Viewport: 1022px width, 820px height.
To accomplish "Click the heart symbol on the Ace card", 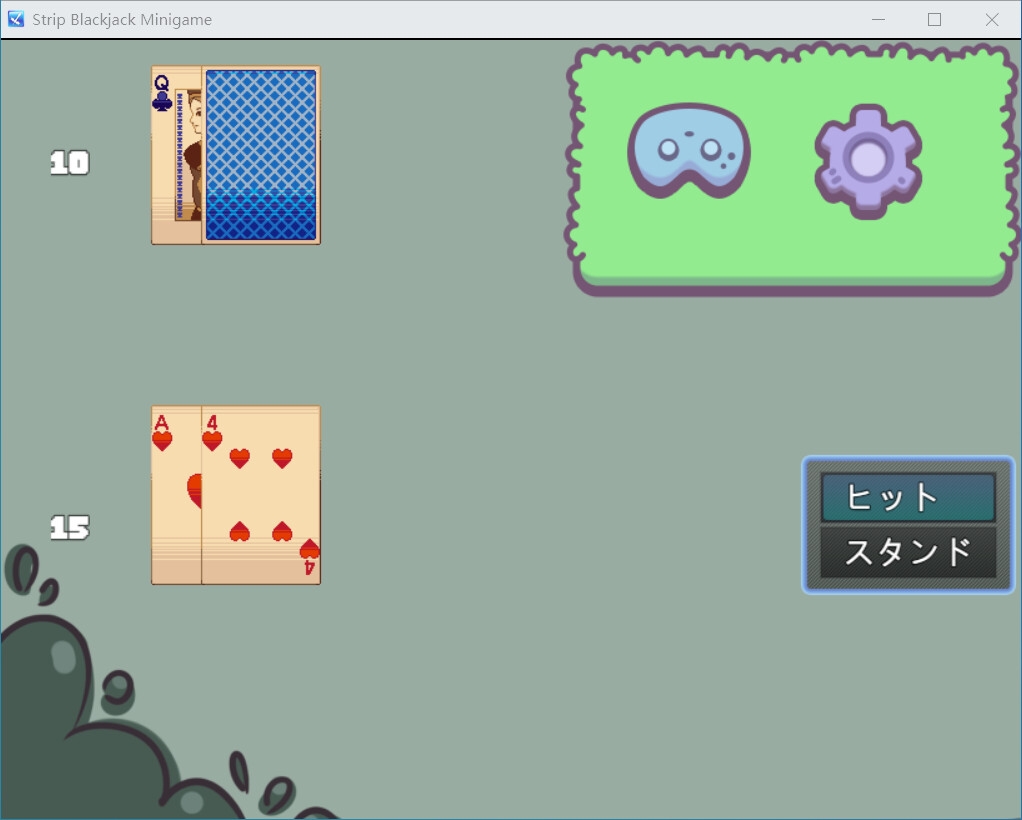I will coord(161,440).
